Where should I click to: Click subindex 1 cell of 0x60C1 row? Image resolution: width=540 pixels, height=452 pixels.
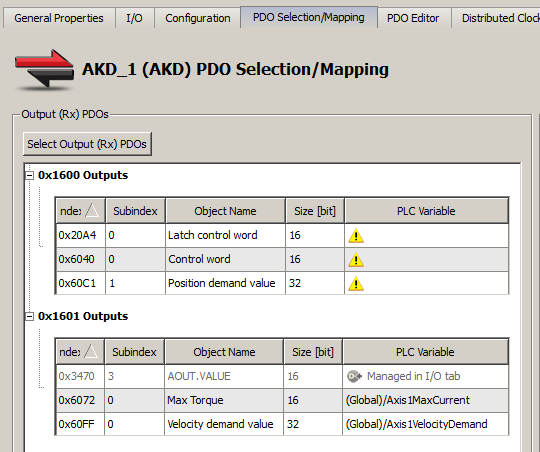pyautogui.click(x=135, y=283)
